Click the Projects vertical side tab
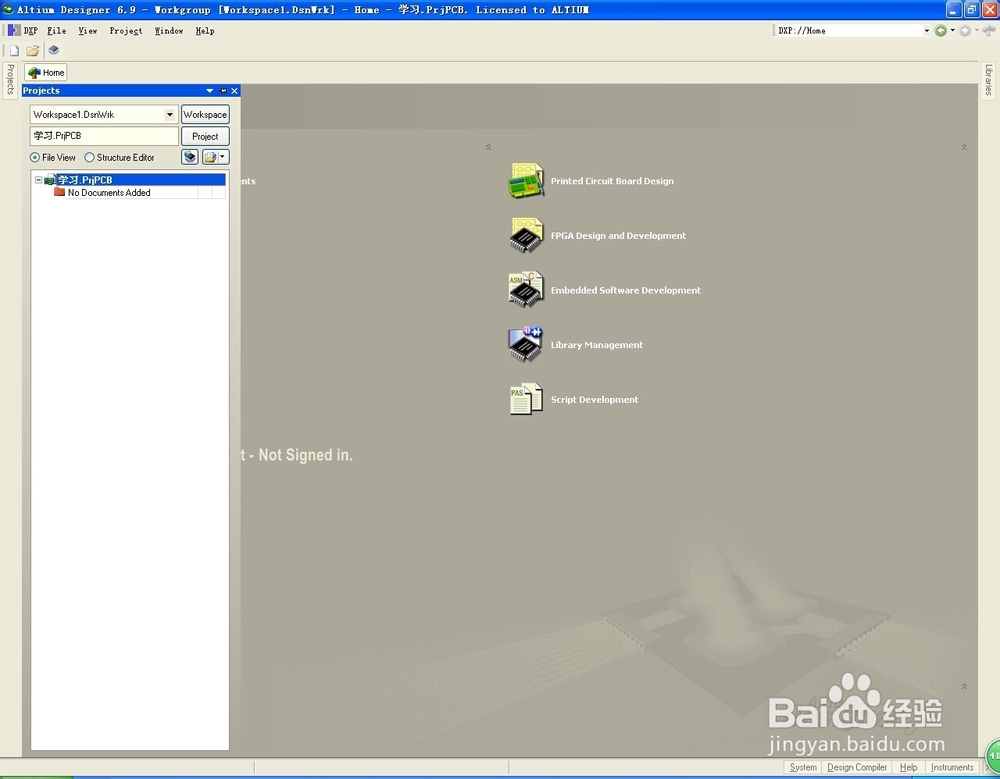Image resolution: width=1000 pixels, height=779 pixels. coord(10,80)
